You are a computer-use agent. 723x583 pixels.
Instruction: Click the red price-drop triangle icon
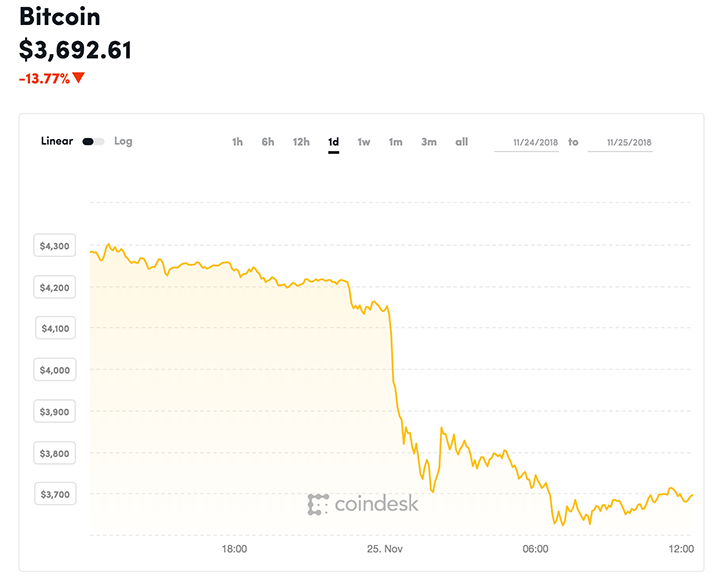[x=79, y=78]
